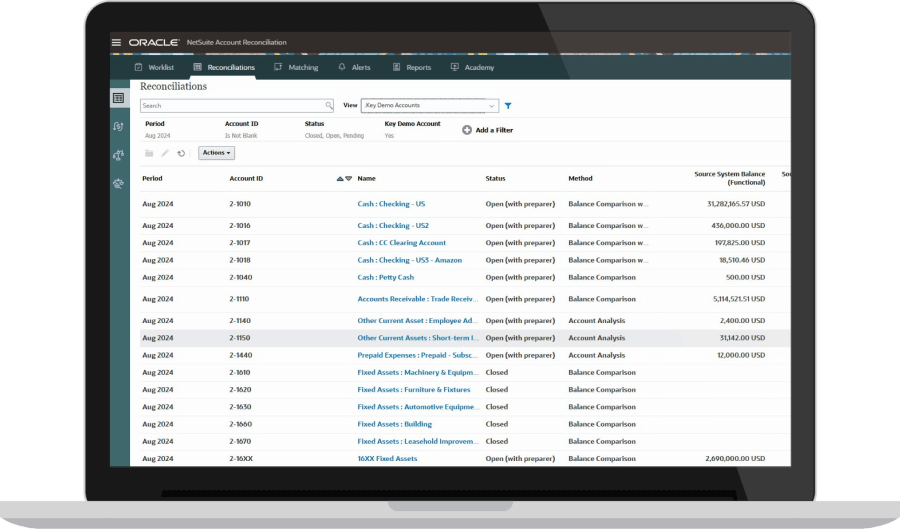
Task: Click Add a Filter
Action: coord(487,130)
